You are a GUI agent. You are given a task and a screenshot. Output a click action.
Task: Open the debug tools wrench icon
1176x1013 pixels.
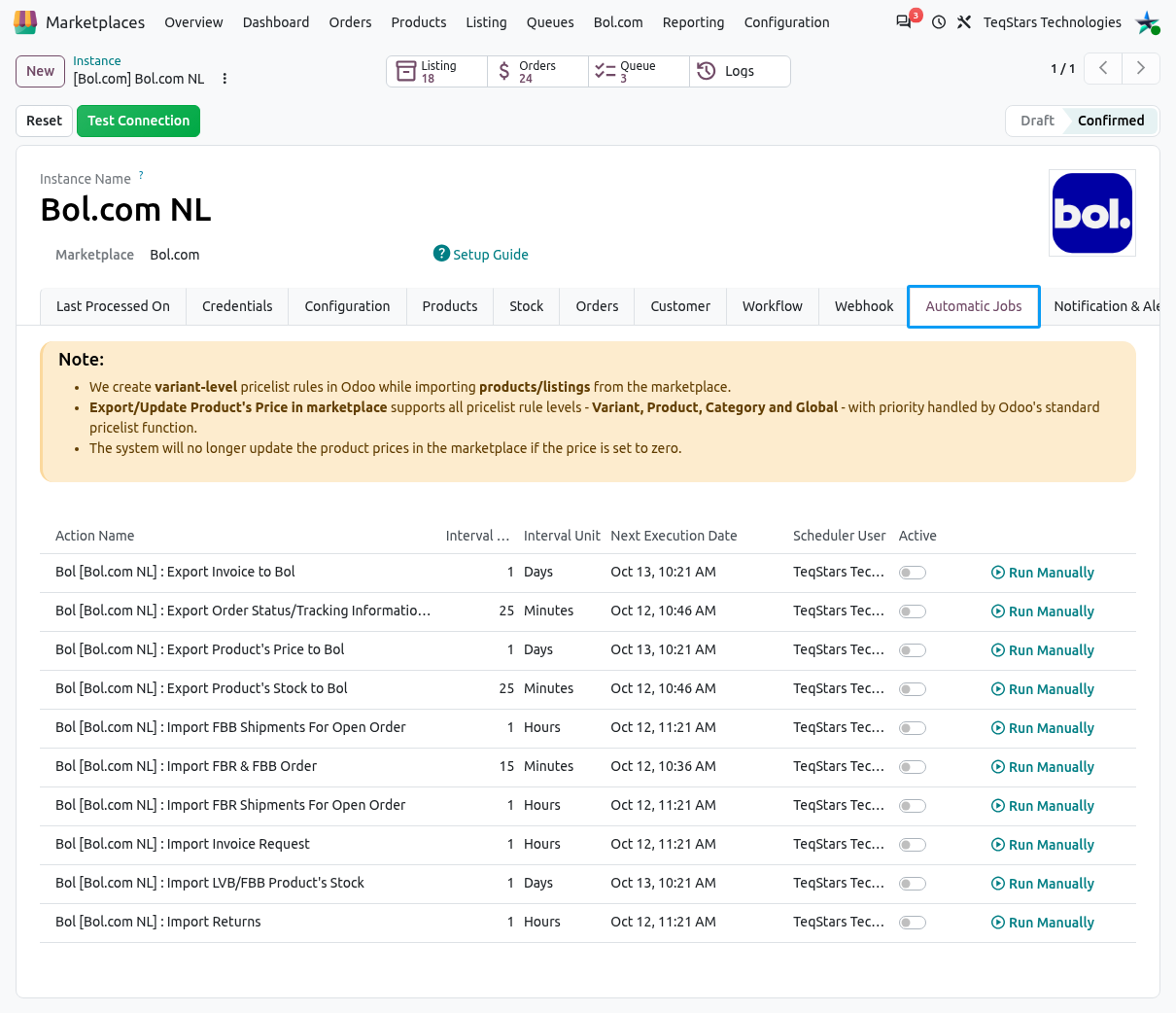pyautogui.click(x=964, y=21)
